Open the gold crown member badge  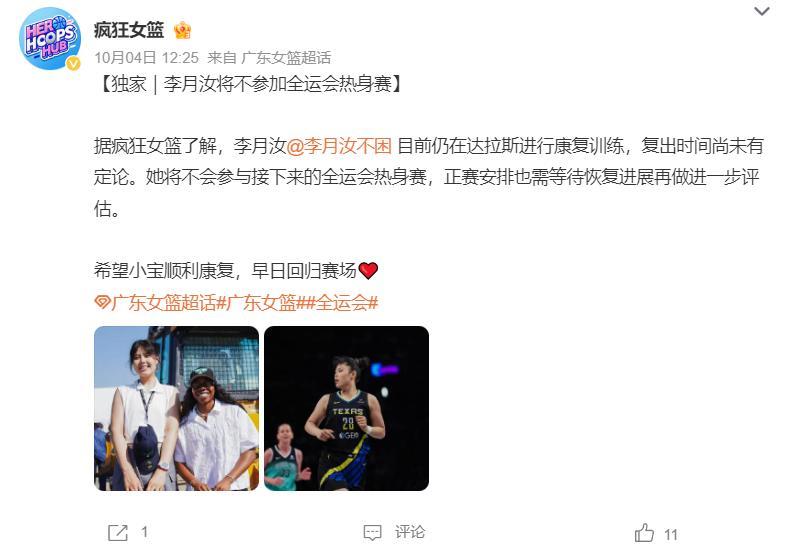click(x=182, y=31)
